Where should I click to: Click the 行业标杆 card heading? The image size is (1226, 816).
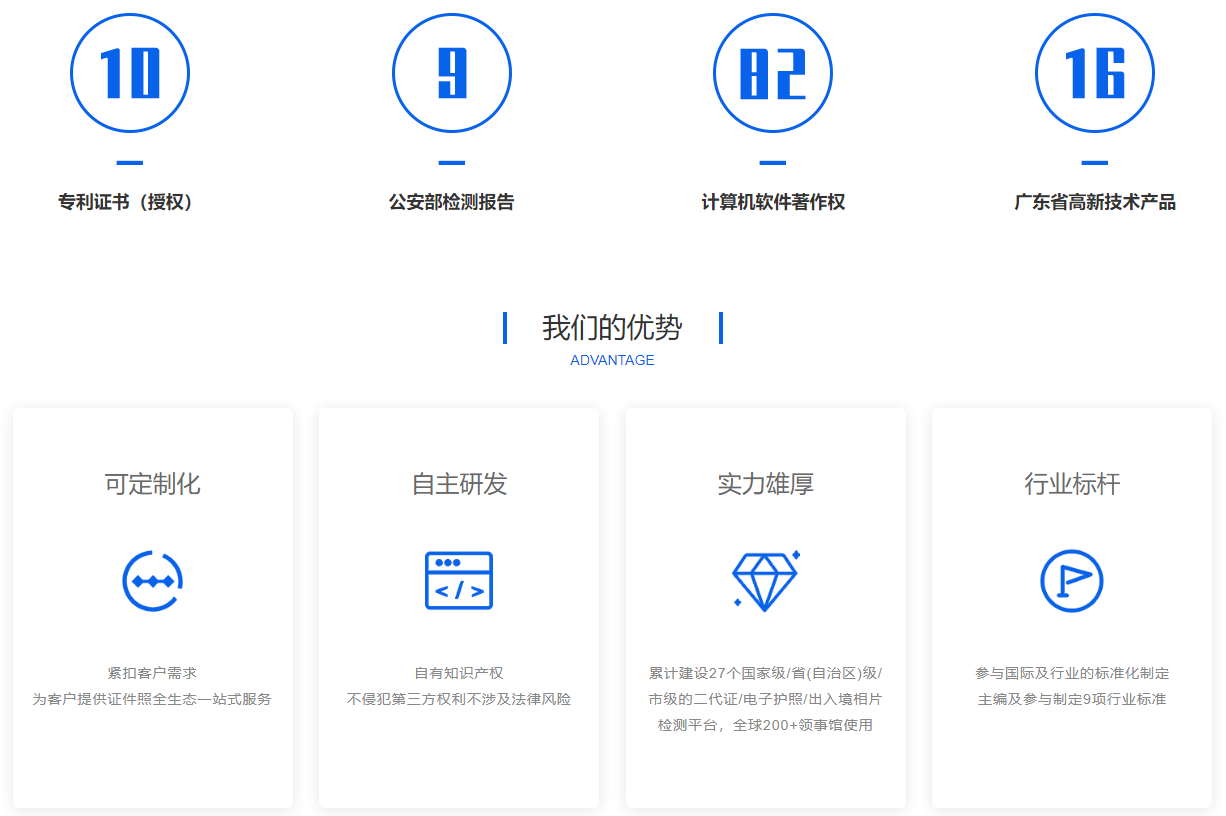[1071, 484]
